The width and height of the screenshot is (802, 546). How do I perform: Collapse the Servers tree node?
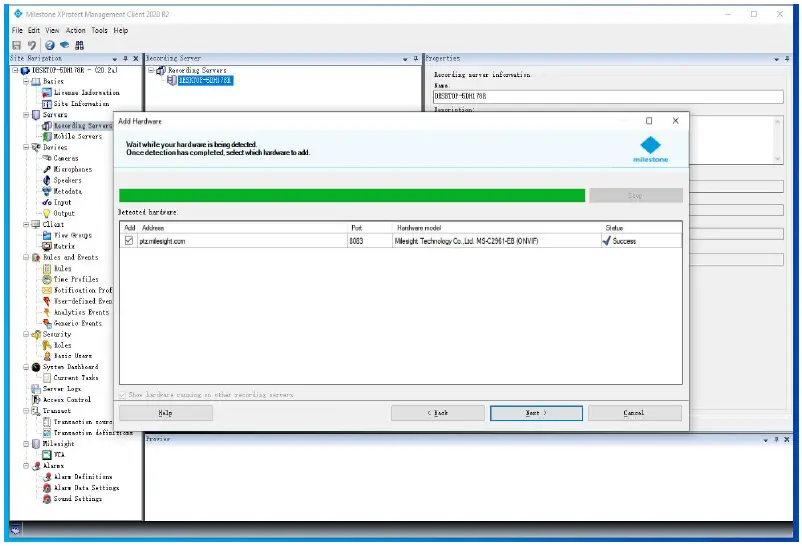[26, 115]
